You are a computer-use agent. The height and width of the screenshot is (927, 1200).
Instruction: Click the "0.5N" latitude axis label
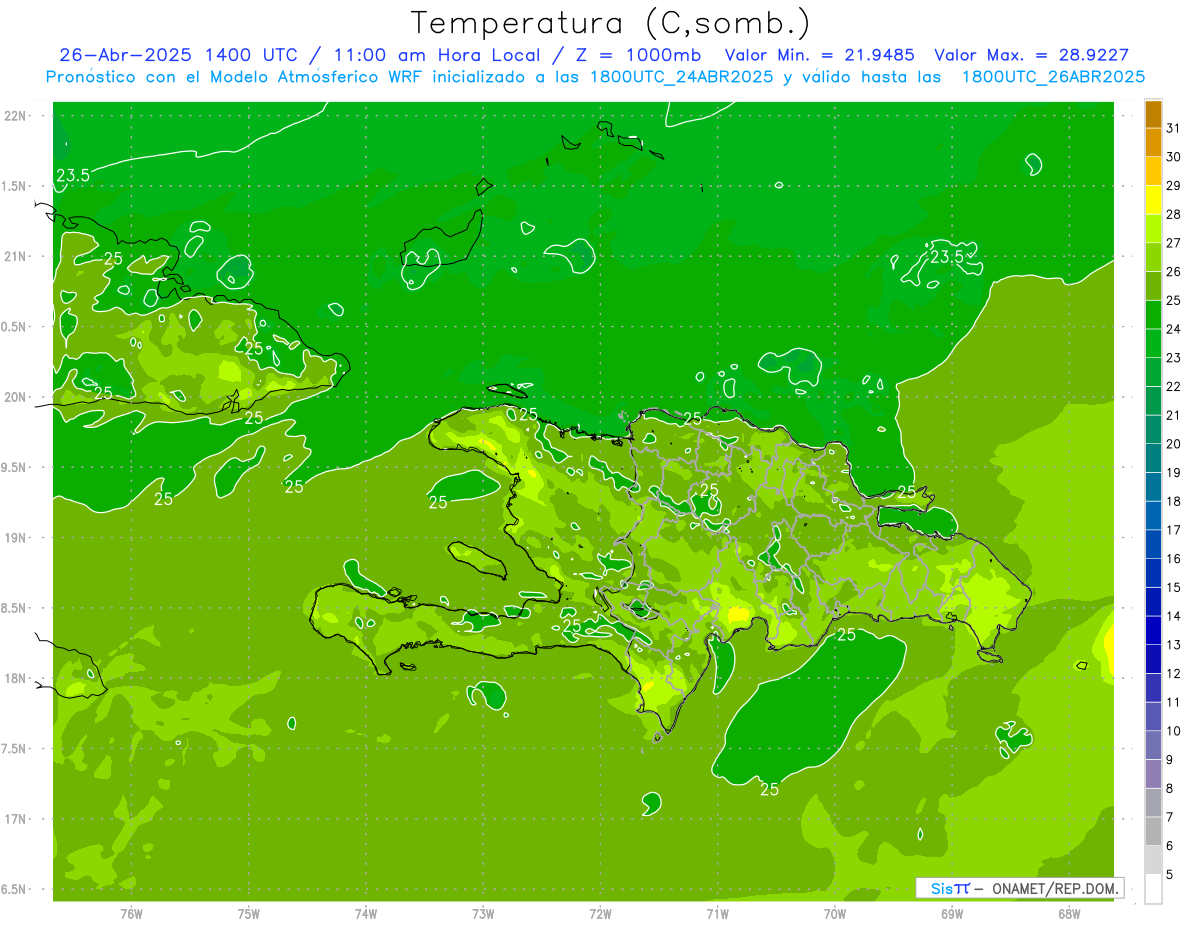(15, 327)
